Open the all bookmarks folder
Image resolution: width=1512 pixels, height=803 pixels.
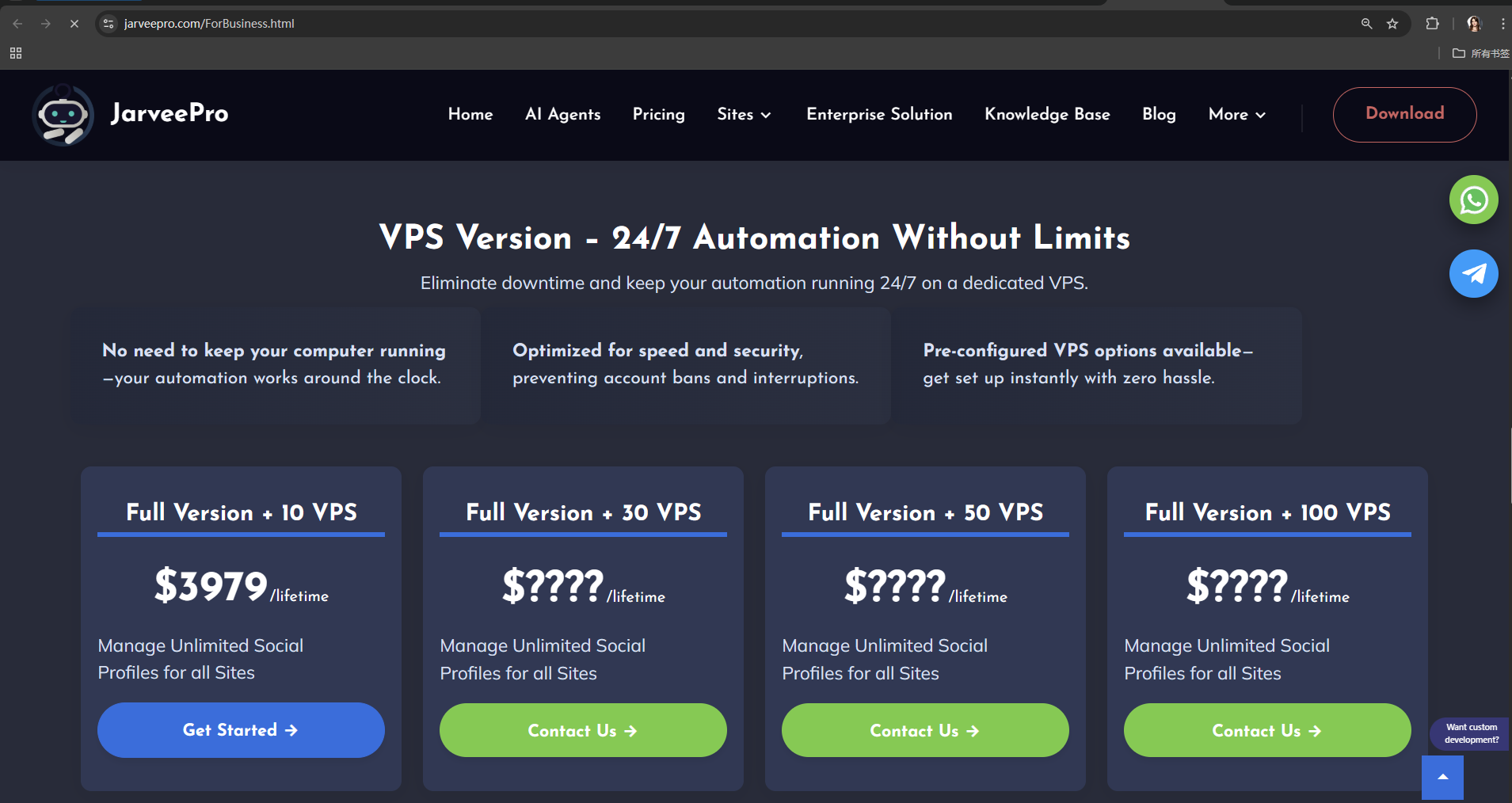click(x=1480, y=53)
